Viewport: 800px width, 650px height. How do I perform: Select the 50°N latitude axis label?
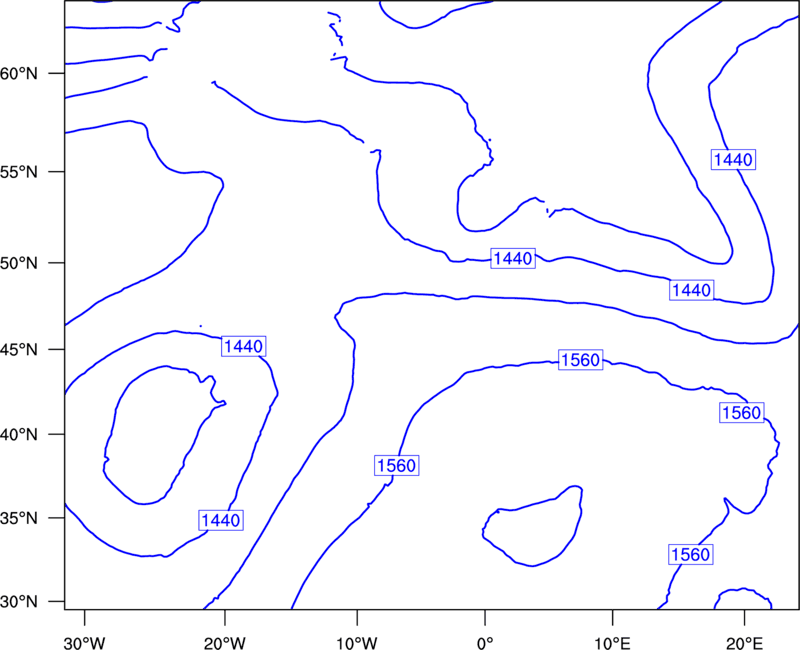(19, 263)
